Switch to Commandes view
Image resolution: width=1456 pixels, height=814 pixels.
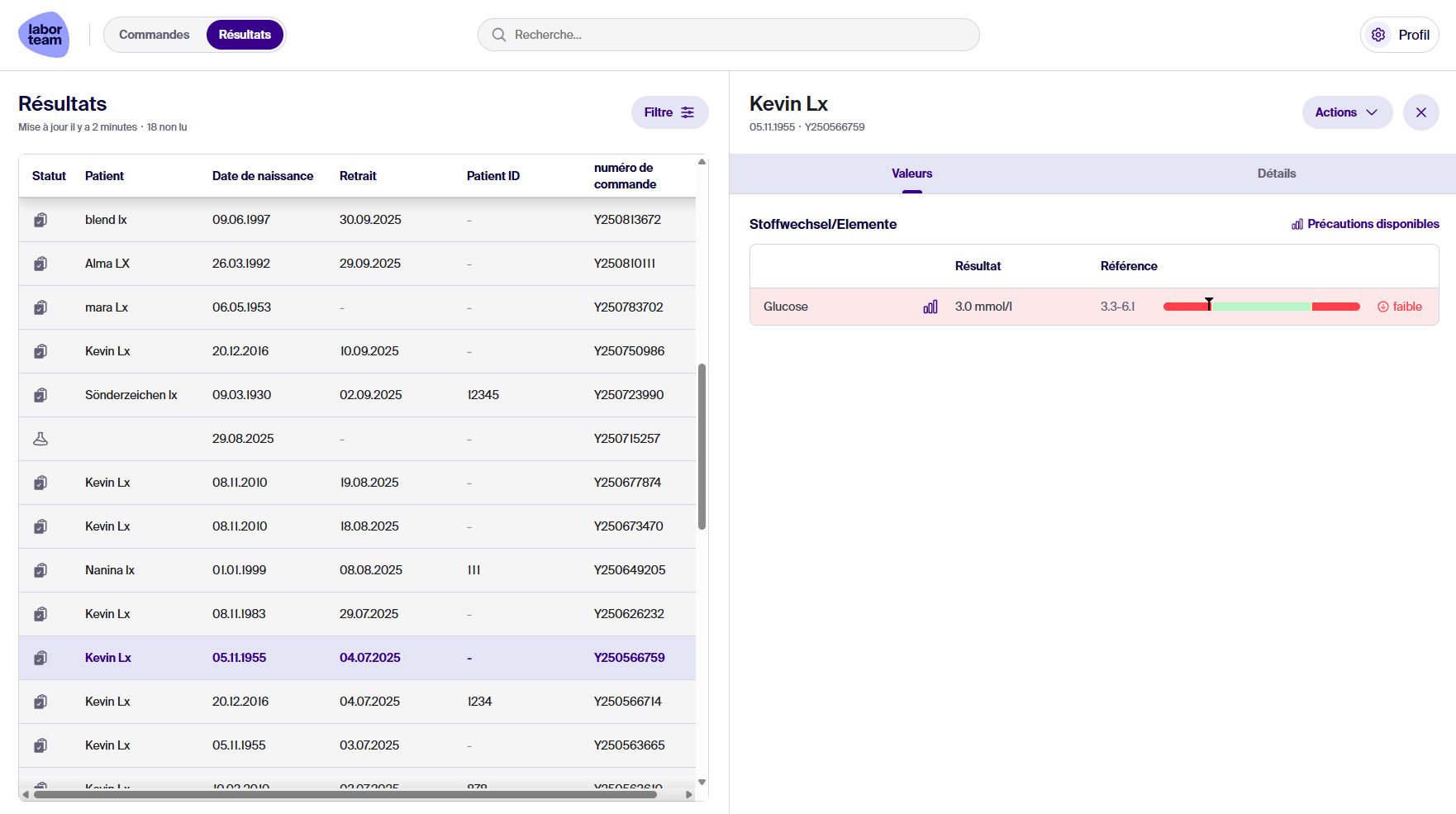(x=155, y=35)
